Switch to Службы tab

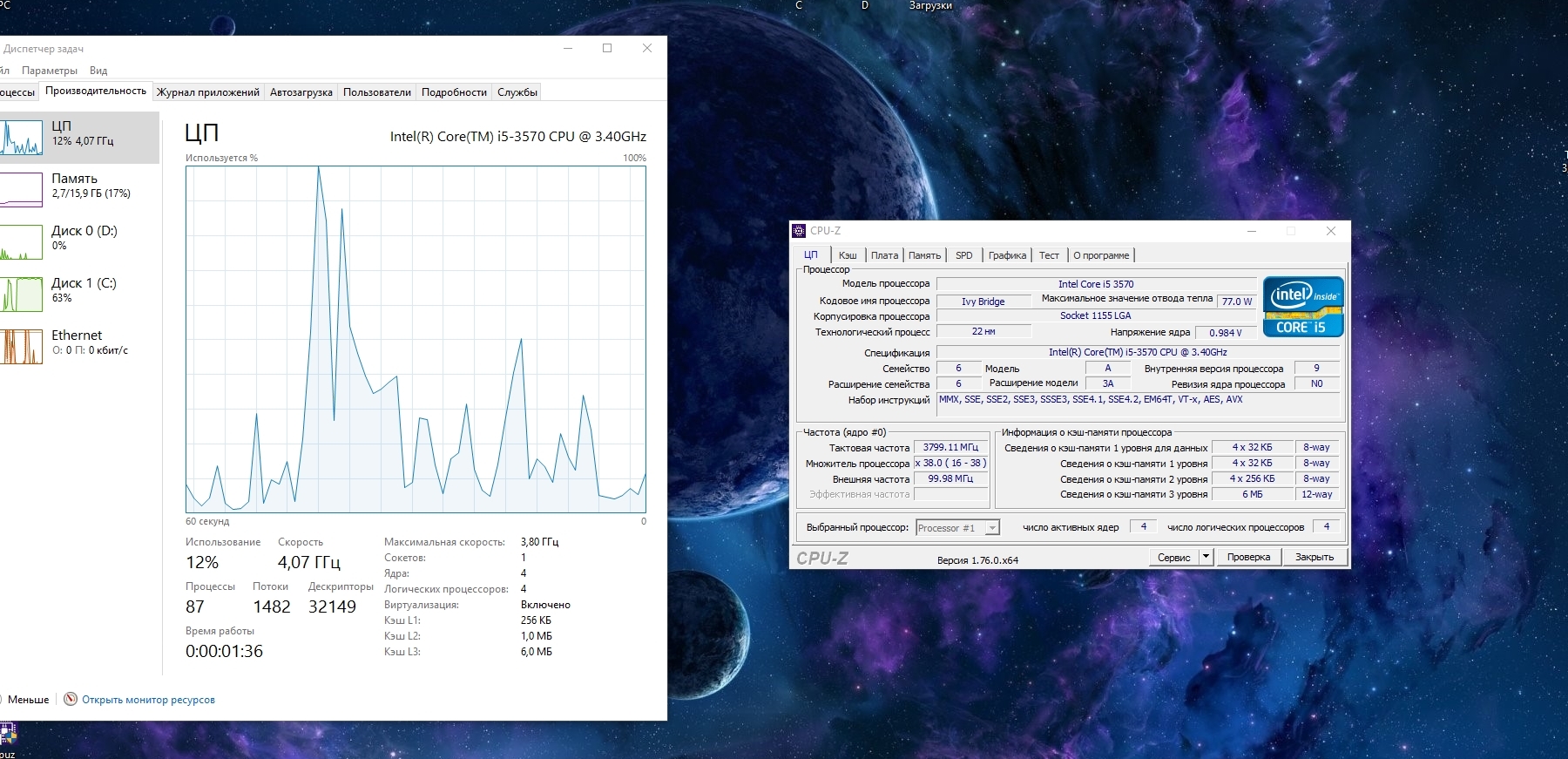(x=517, y=92)
